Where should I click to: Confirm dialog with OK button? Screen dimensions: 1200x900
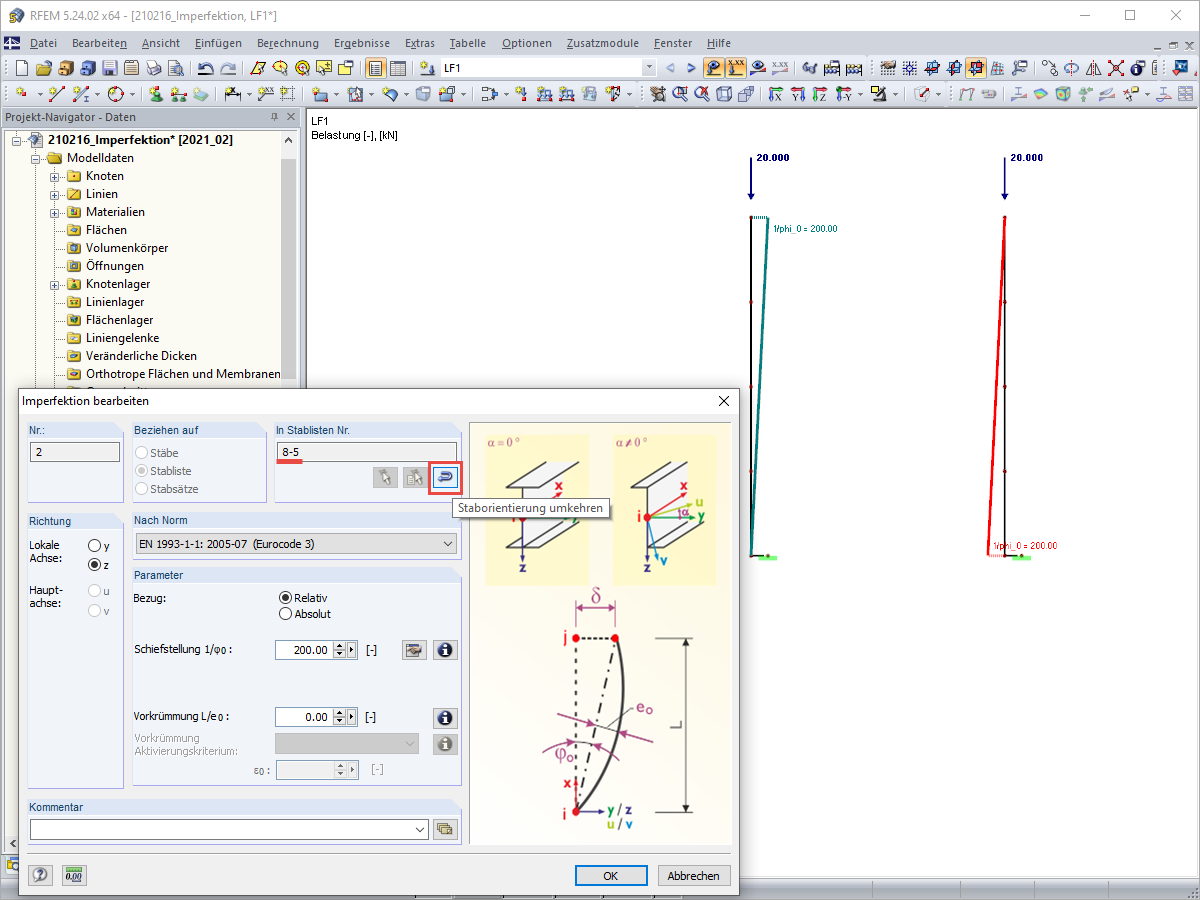(611, 875)
